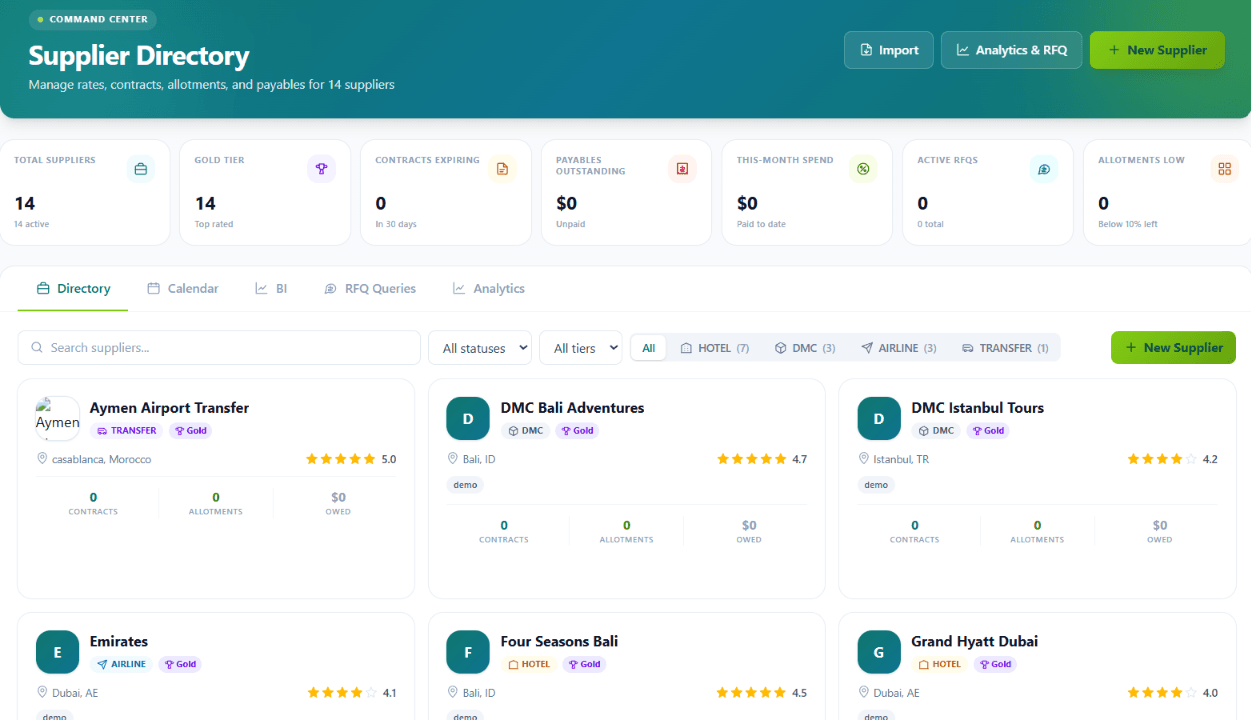This screenshot has width=1252, height=721.
Task: Open the Calendar tab
Action: coord(182,288)
